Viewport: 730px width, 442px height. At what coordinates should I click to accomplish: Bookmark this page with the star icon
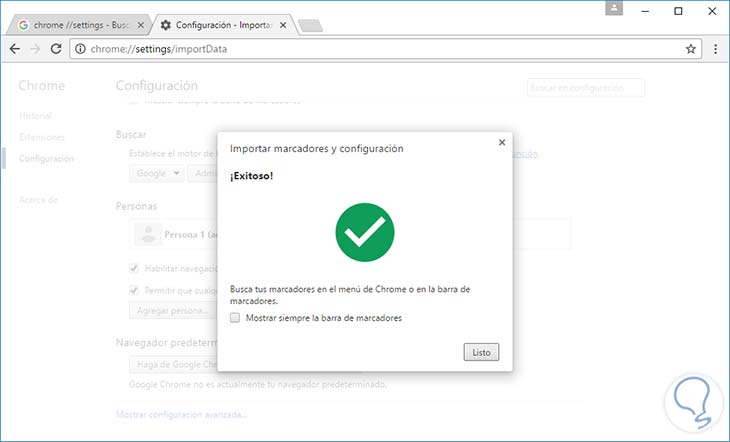coord(690,49)
